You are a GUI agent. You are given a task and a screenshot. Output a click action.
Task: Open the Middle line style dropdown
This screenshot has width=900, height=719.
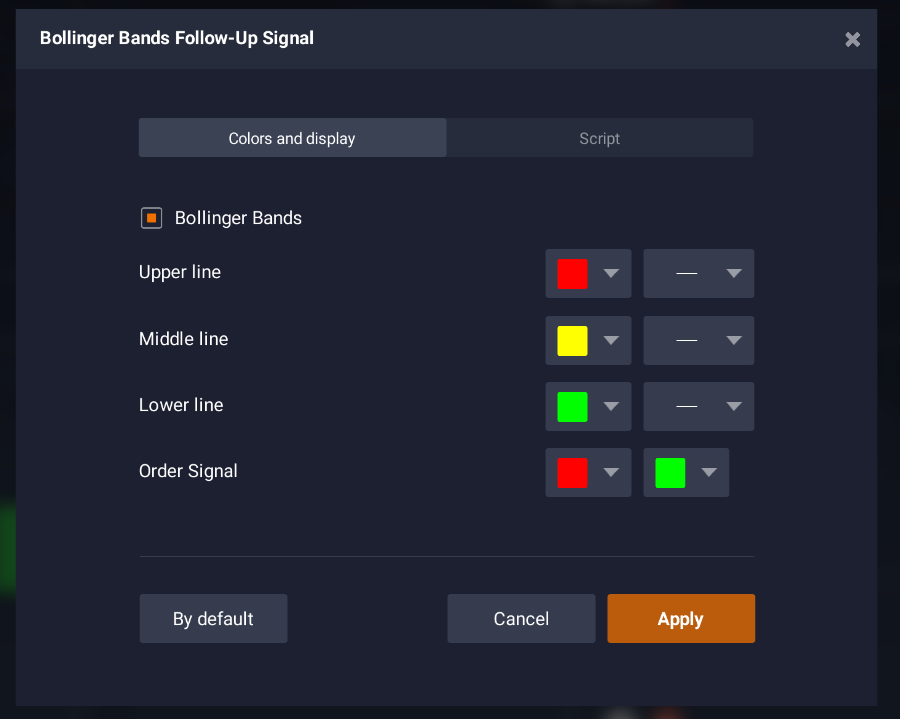(698, 340)
